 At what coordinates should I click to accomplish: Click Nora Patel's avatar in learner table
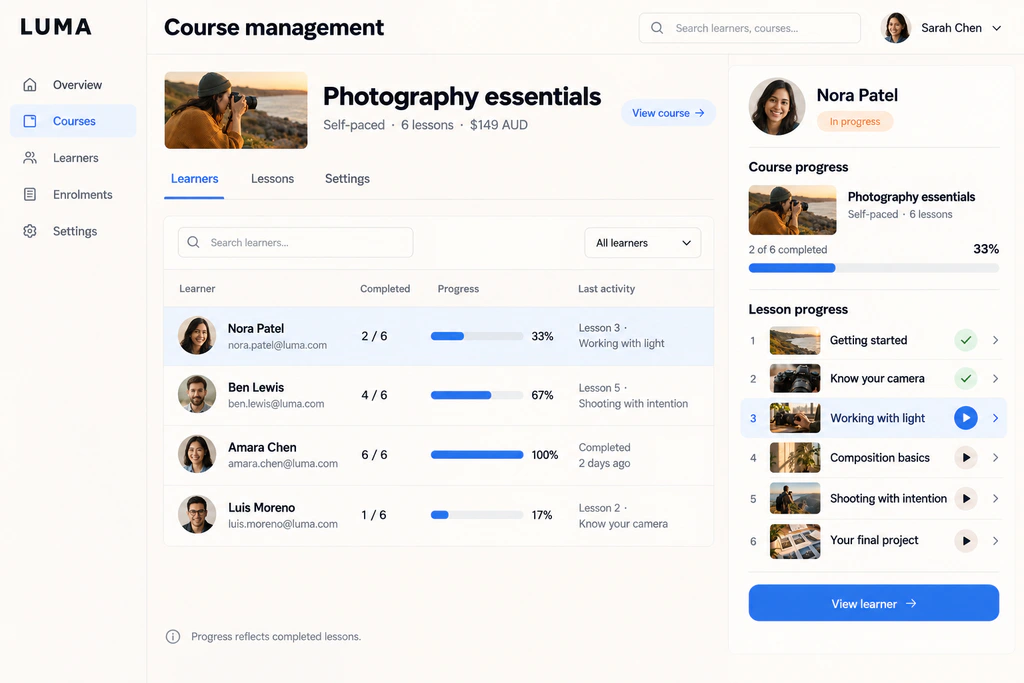[197, 336]
